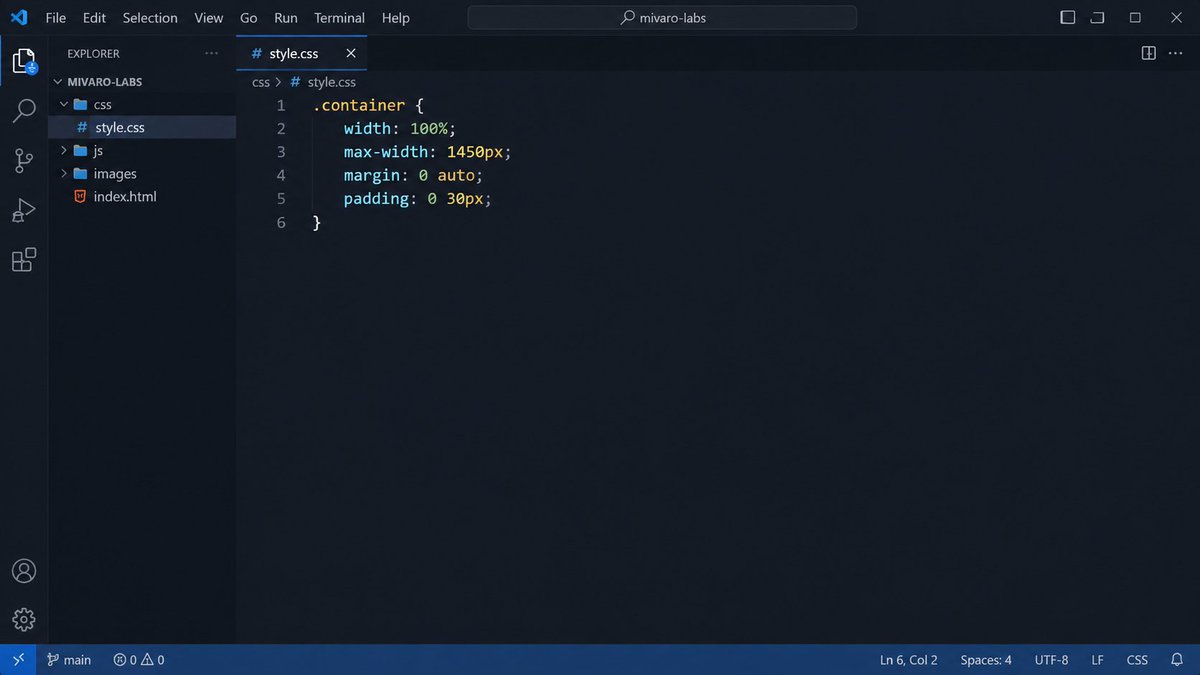Select style.css in the Explorer tree

142,128
